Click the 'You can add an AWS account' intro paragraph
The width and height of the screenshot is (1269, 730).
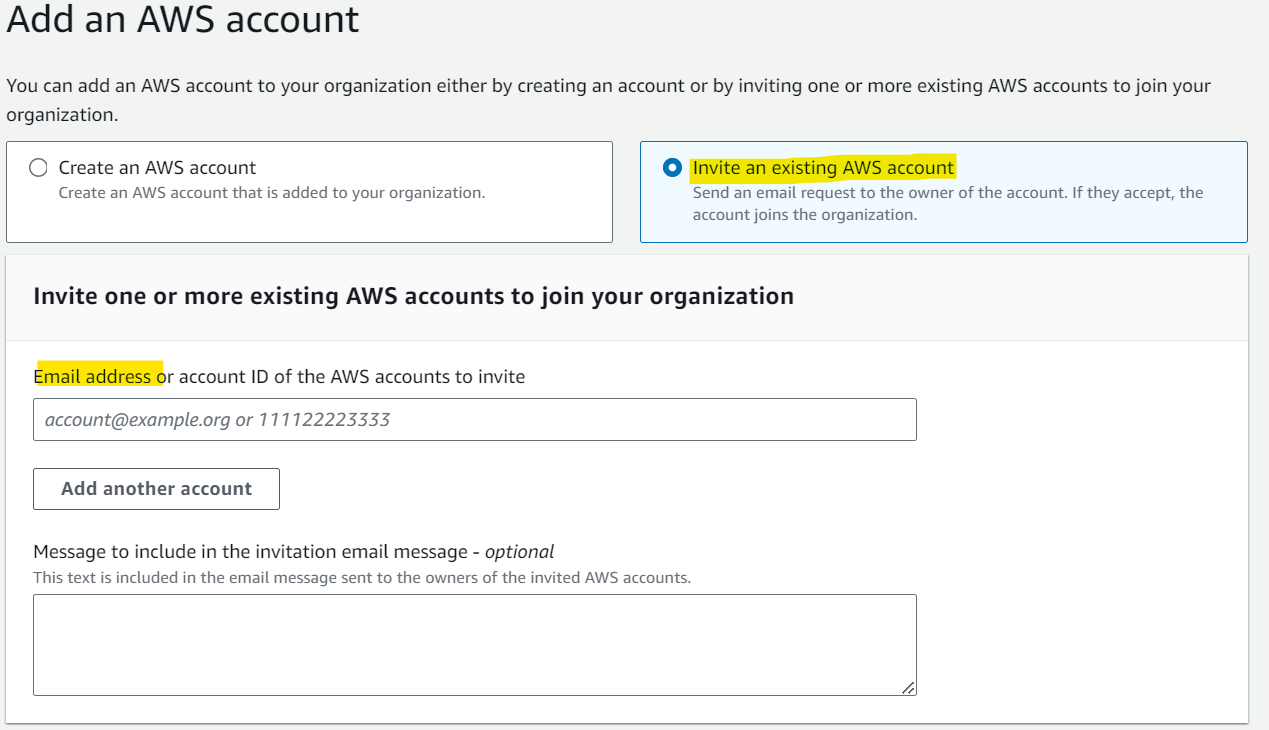(x=608, y=100)
